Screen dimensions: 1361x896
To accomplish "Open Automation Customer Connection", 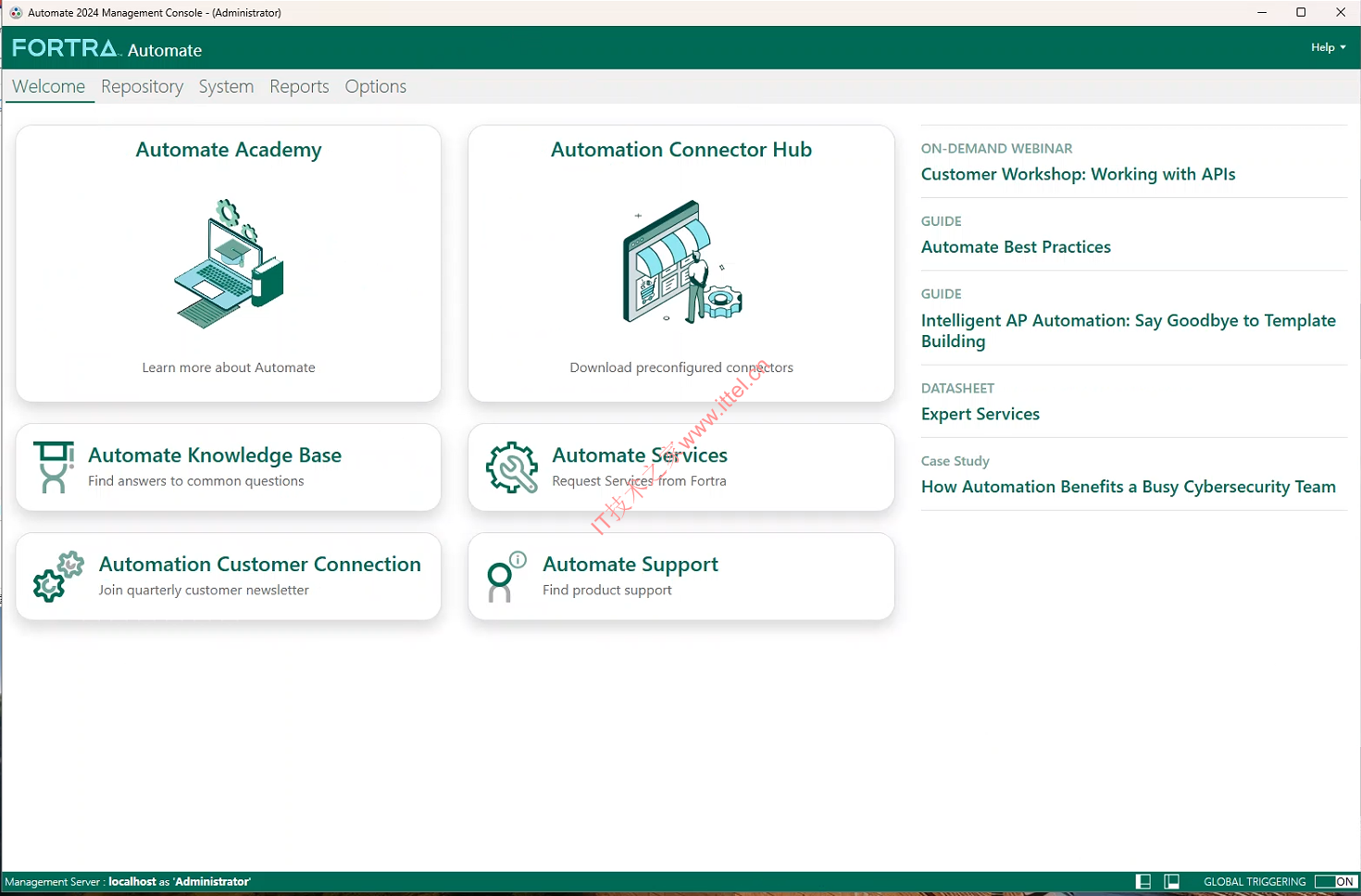I will 260,565.
